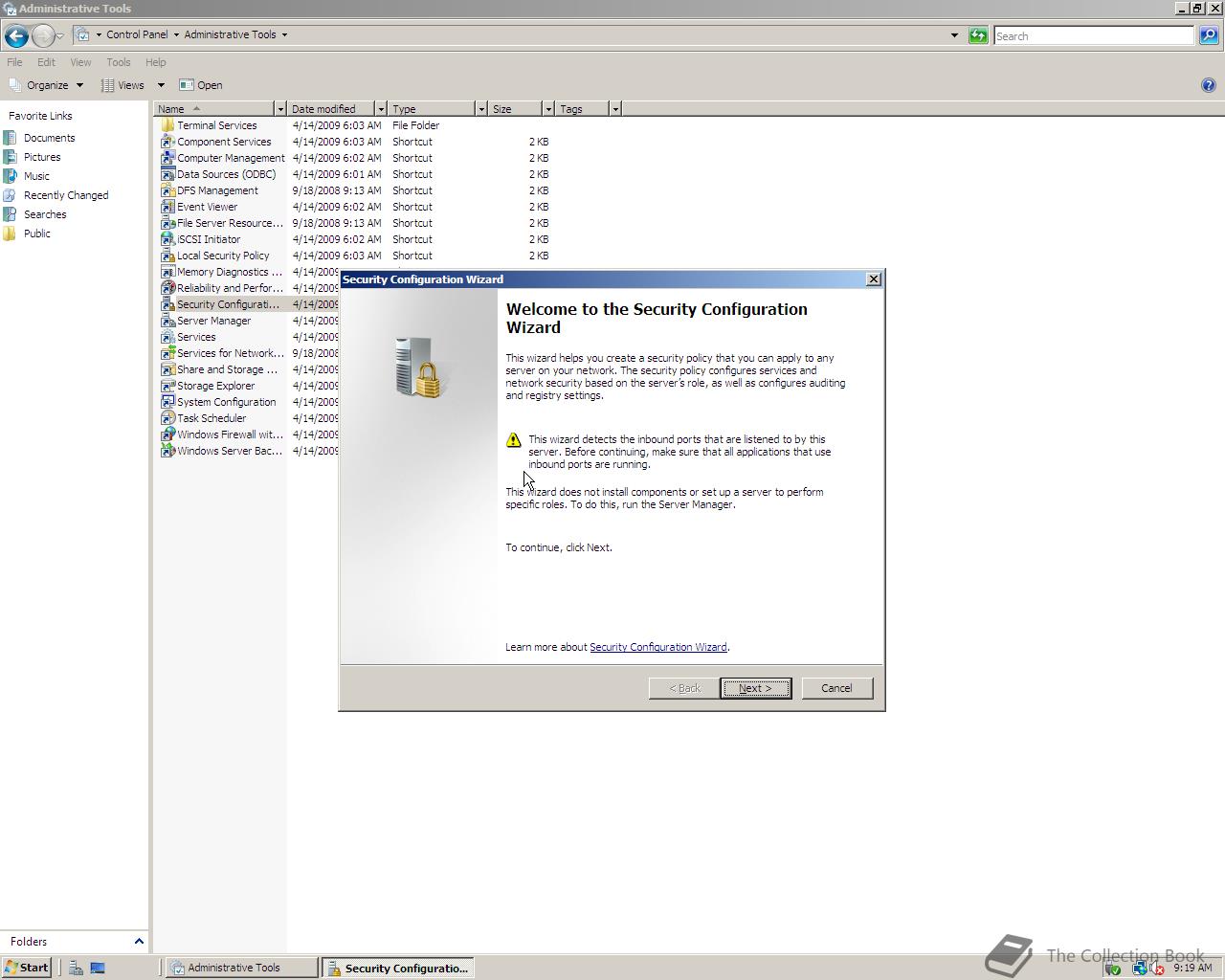
Task: Expand Control Panel breadcrumb arrow
Action: (176, 34)
